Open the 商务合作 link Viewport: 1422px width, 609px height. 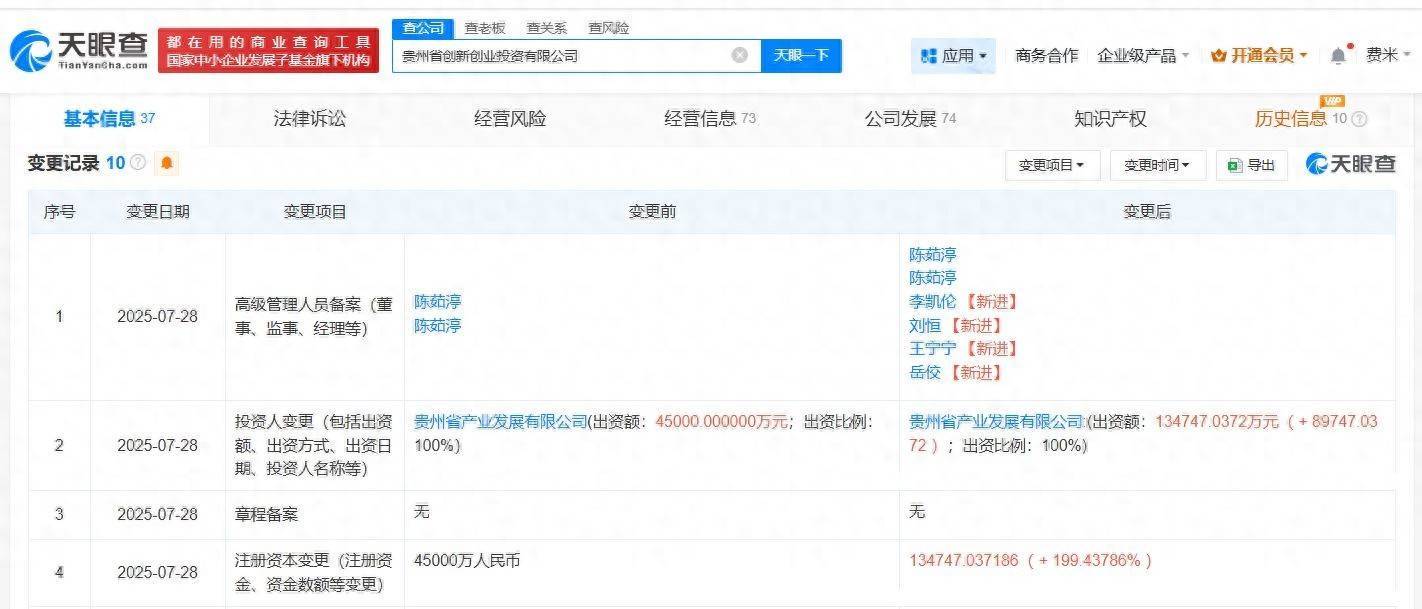pyautogui.click(x=1046, y=56)
